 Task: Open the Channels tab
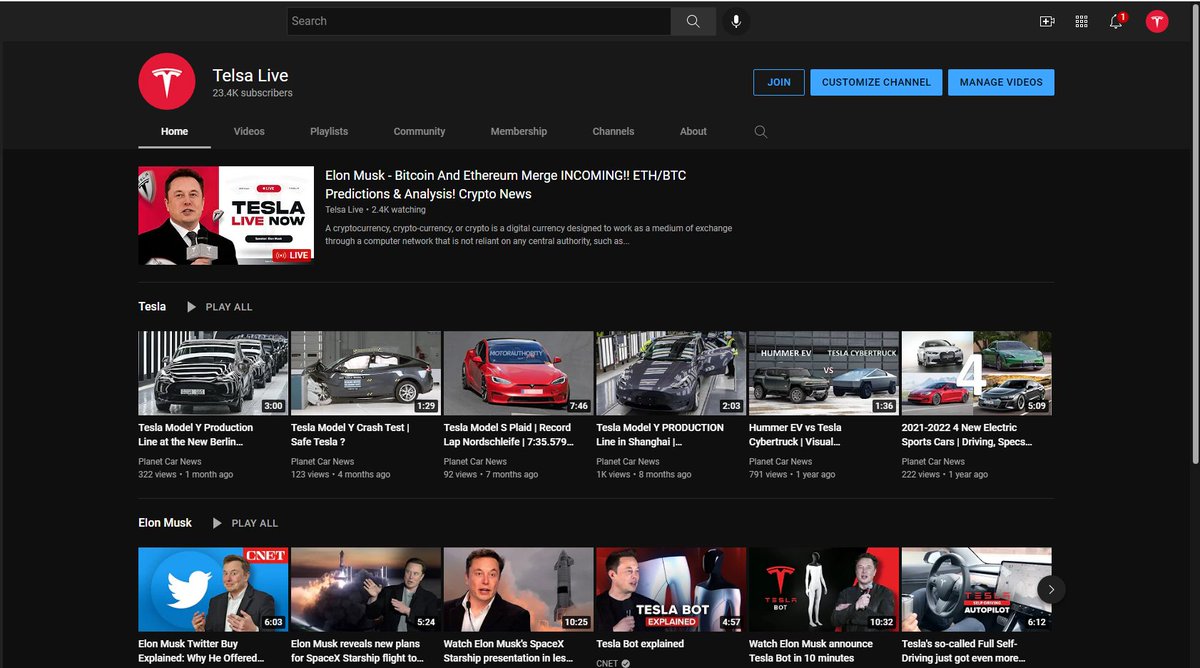click(613, 131)
